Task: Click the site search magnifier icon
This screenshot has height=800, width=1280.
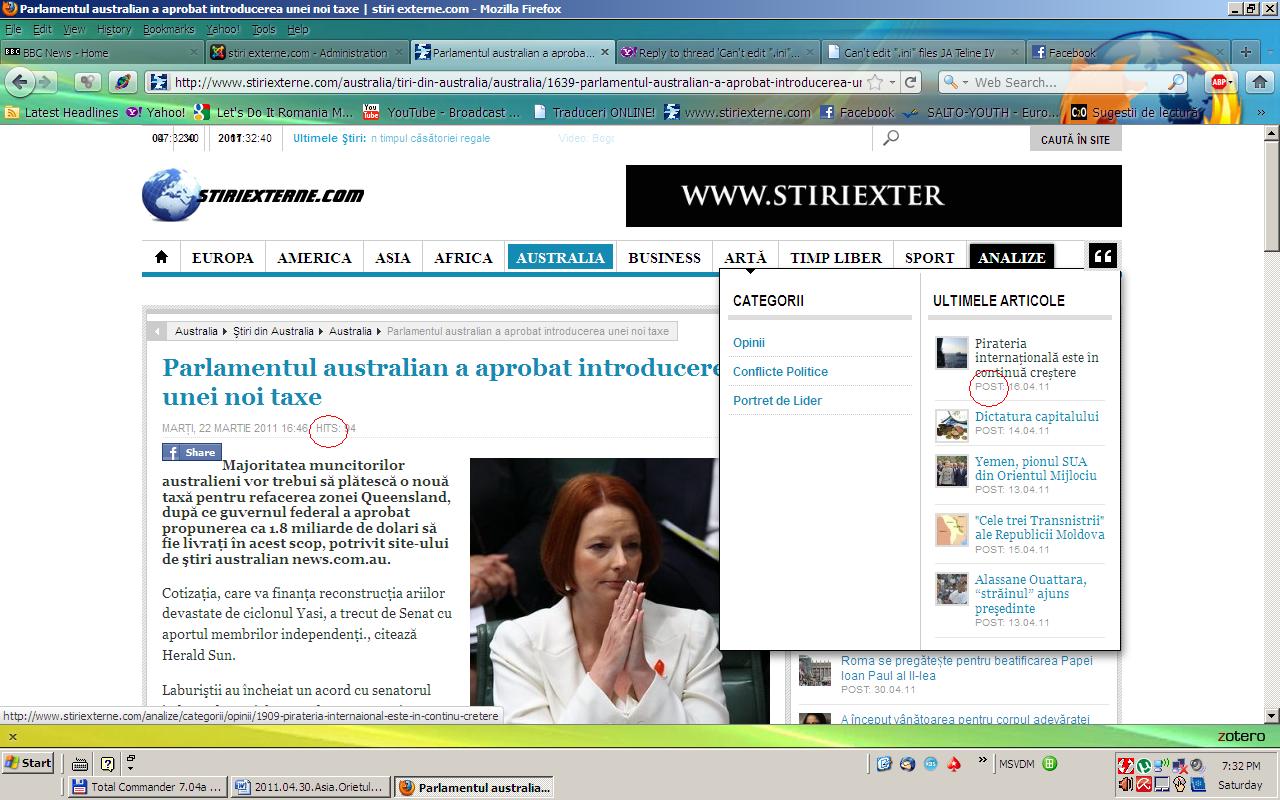Action: 891,138
